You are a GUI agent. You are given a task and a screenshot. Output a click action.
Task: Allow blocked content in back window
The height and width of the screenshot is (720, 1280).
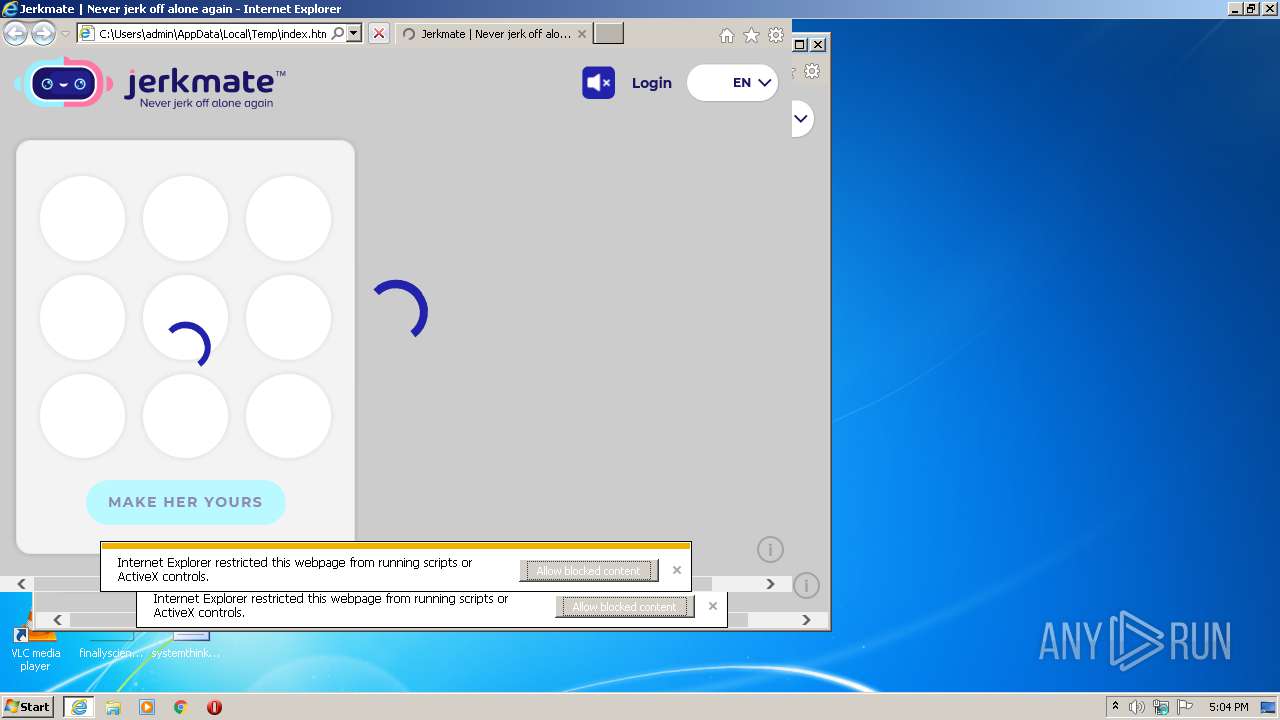pyautogui.click(x=624, y=607)
